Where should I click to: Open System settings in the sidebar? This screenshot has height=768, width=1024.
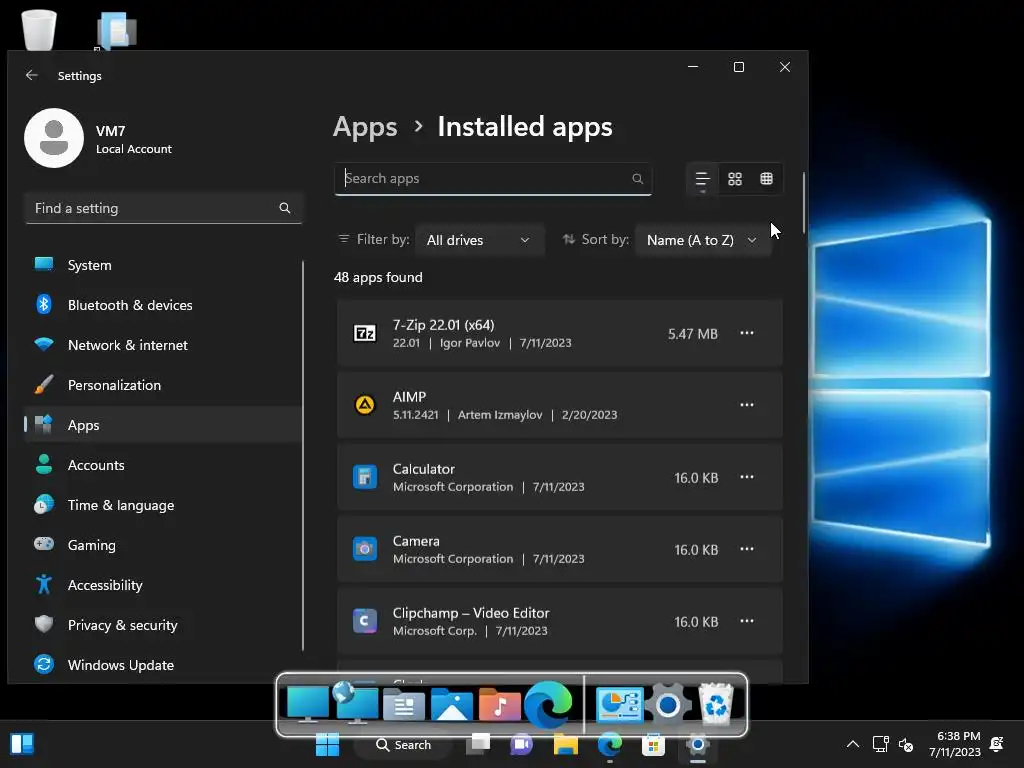coord(163,265)
